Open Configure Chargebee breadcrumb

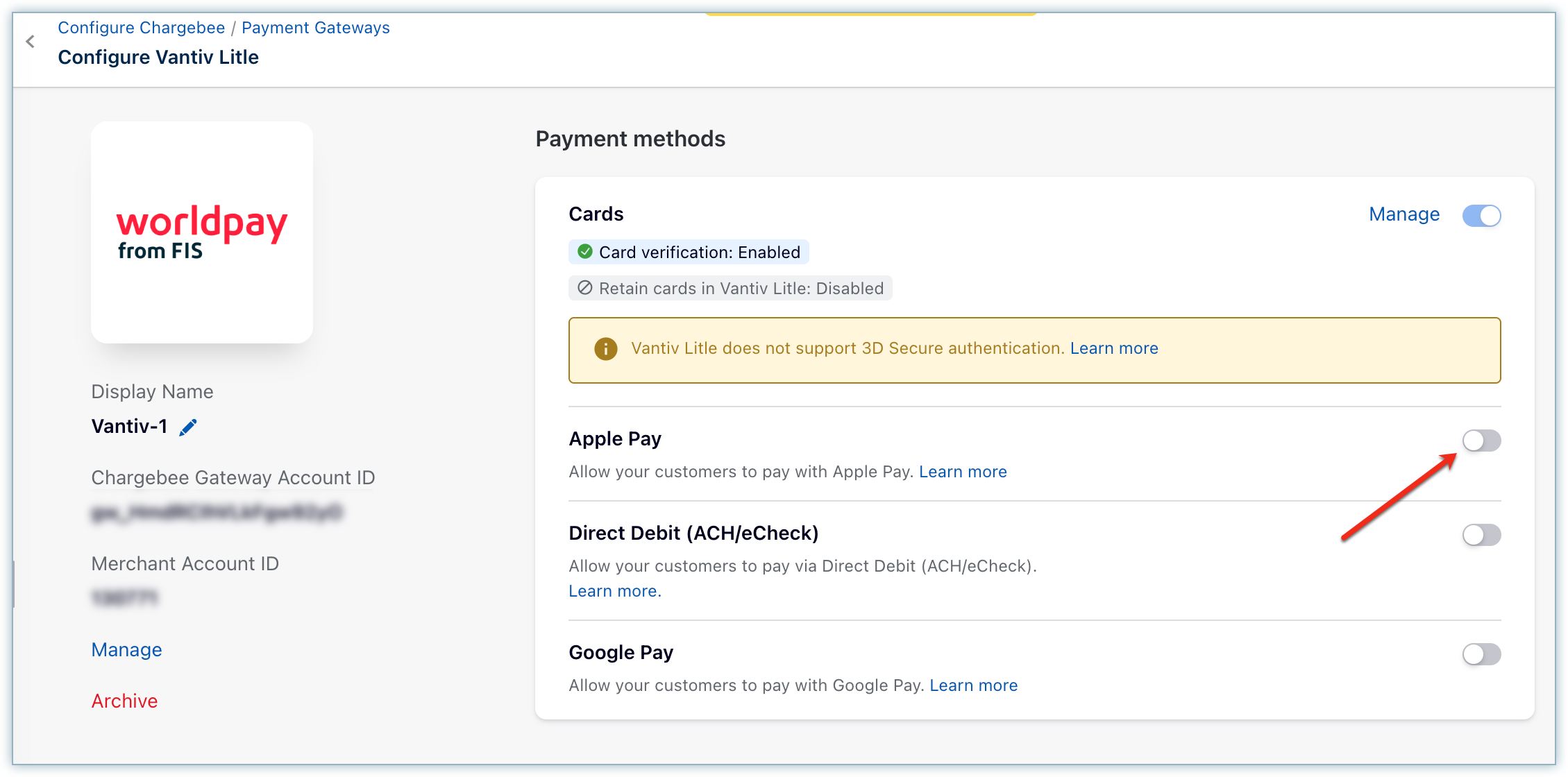click(x=141, y=28)
